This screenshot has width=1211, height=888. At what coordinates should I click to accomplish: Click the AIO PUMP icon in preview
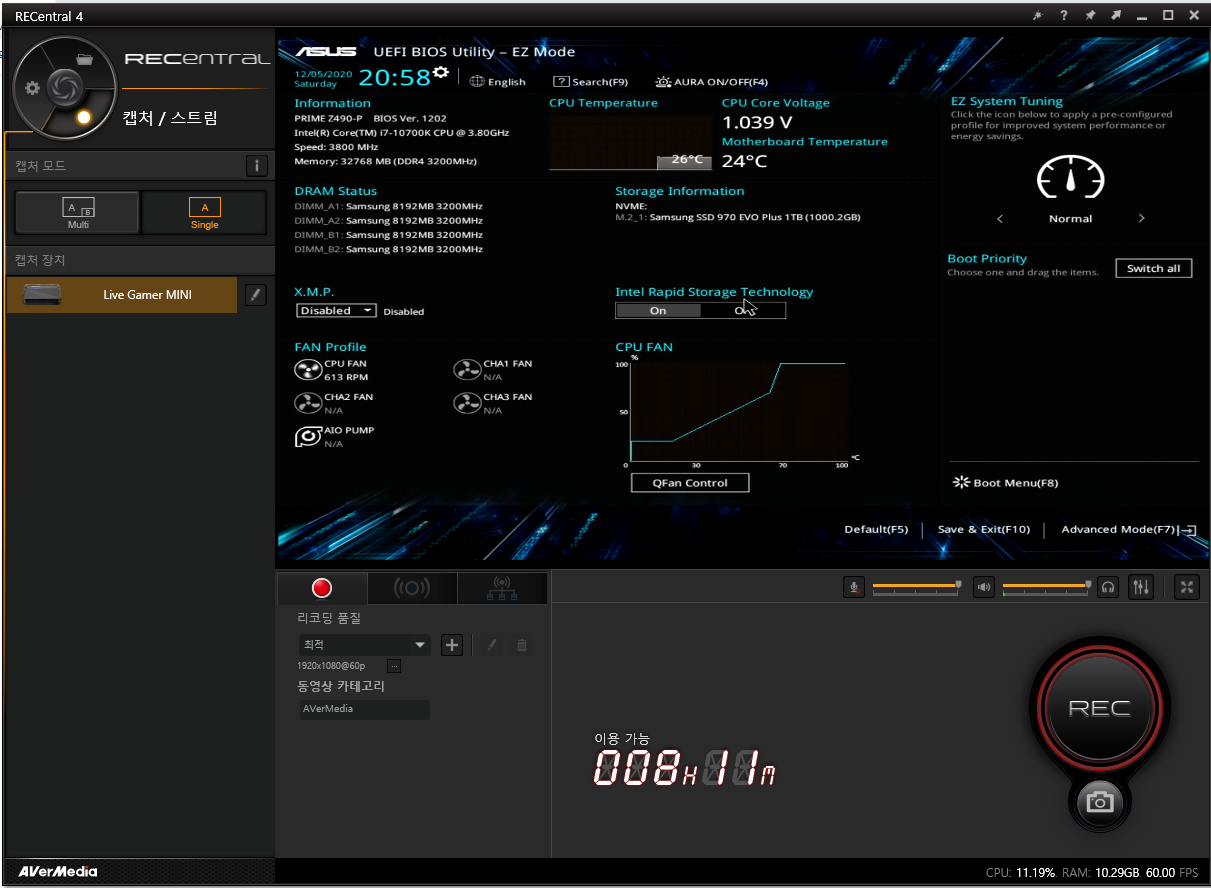[307, 437]
